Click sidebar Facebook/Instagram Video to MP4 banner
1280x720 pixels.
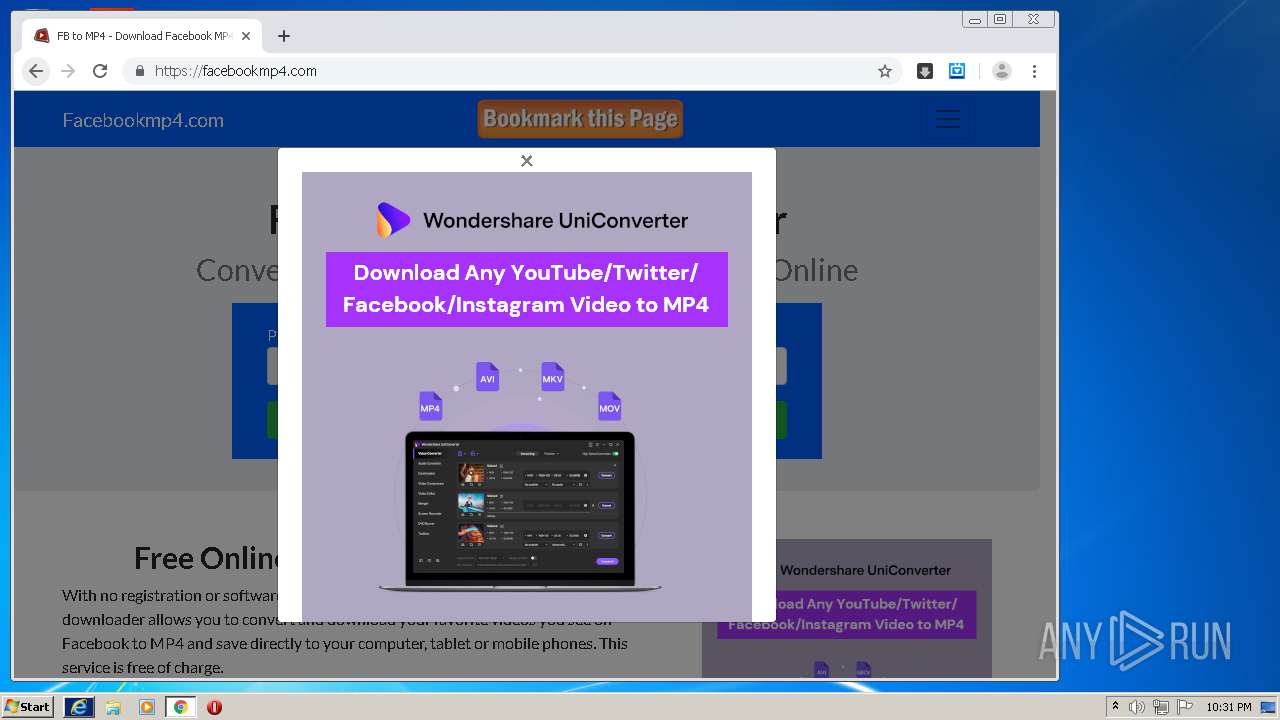click(846, 614)
